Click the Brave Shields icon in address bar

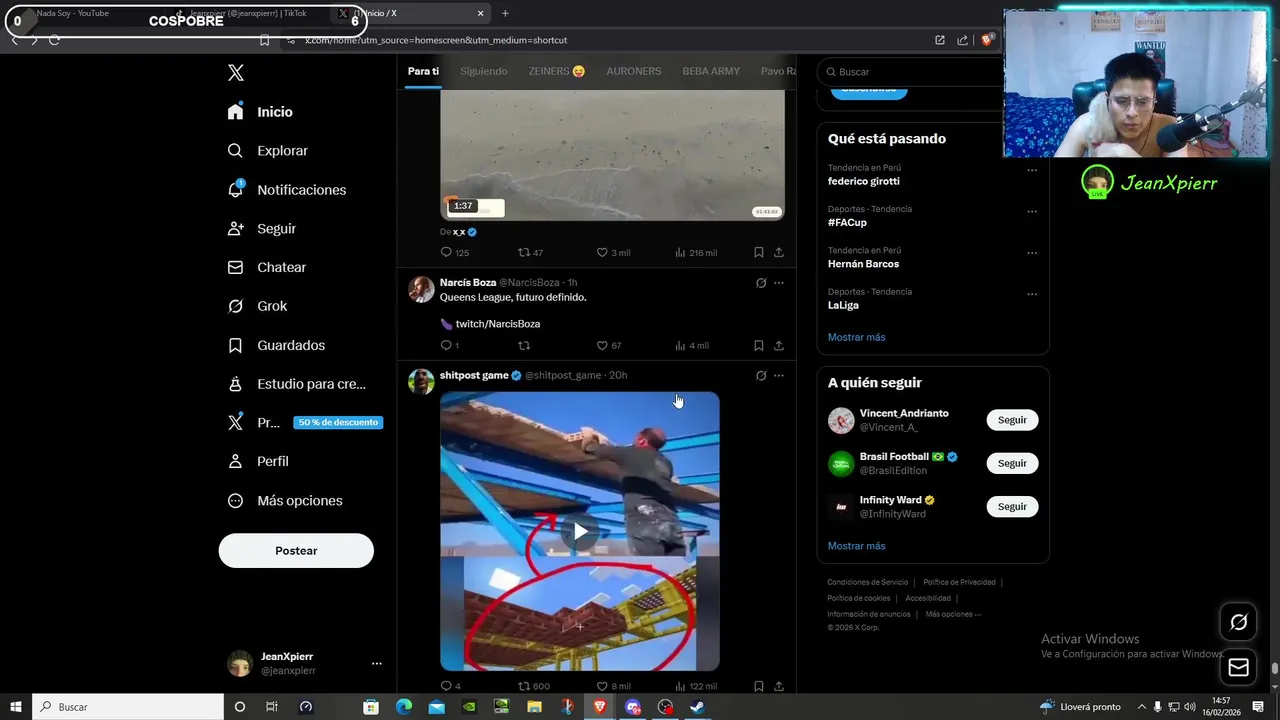click(x=987, y=40)
